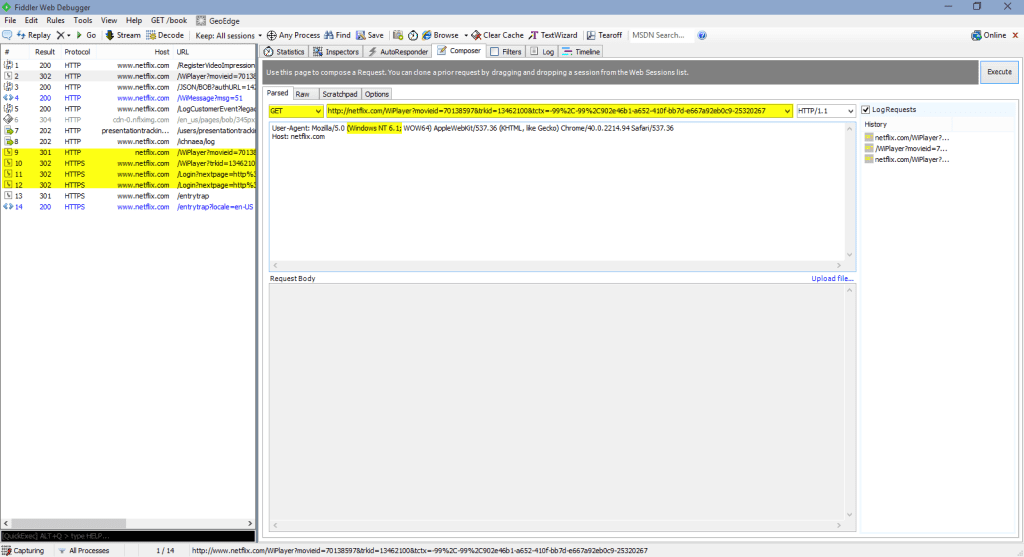
Task: Toggle the Stream mode button
Action: (x=123, y=35)
